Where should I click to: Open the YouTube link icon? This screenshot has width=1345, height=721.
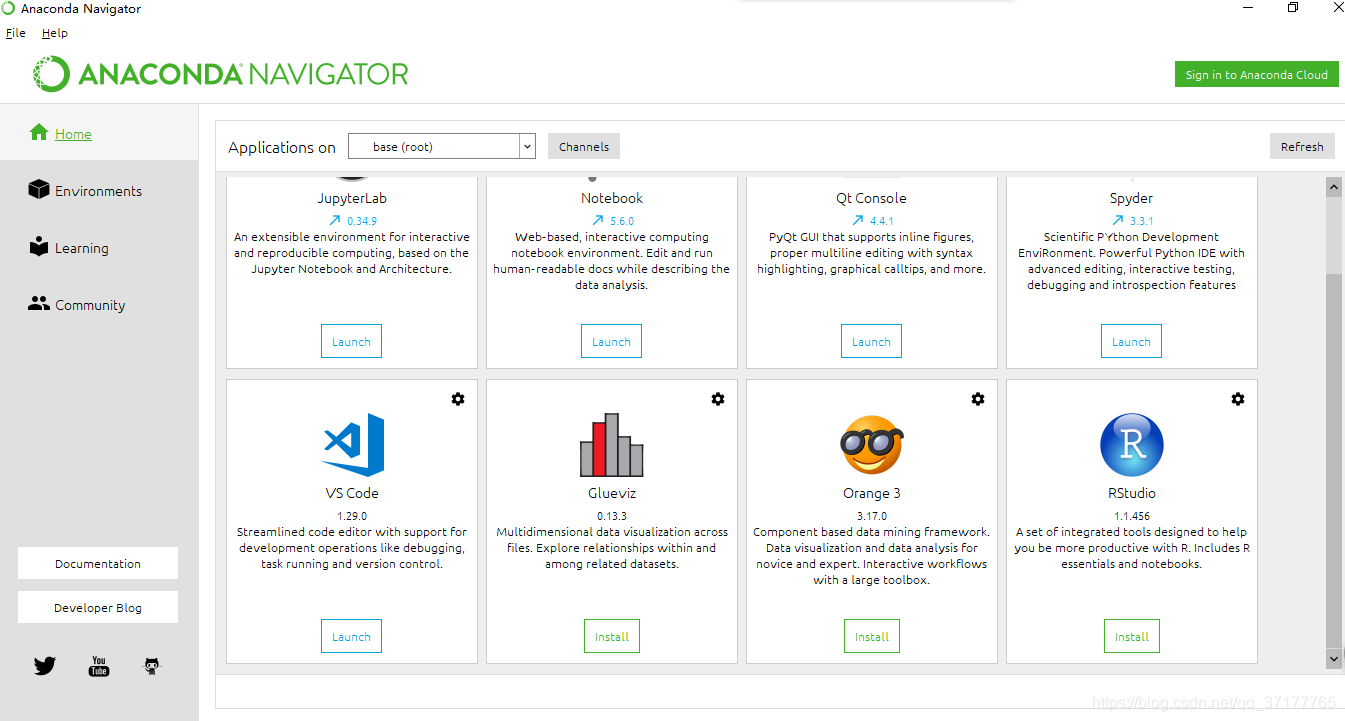click(x=99, y=666)
